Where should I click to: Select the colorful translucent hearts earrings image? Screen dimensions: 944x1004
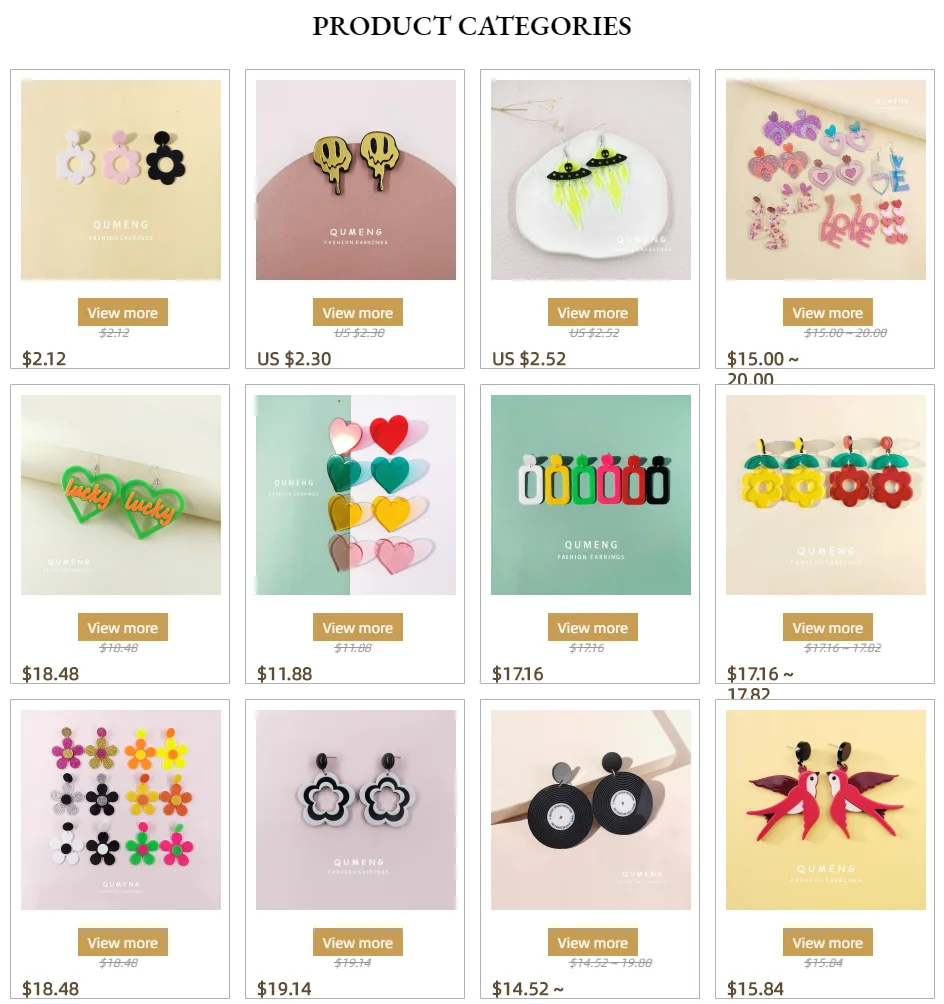point(356,495)
